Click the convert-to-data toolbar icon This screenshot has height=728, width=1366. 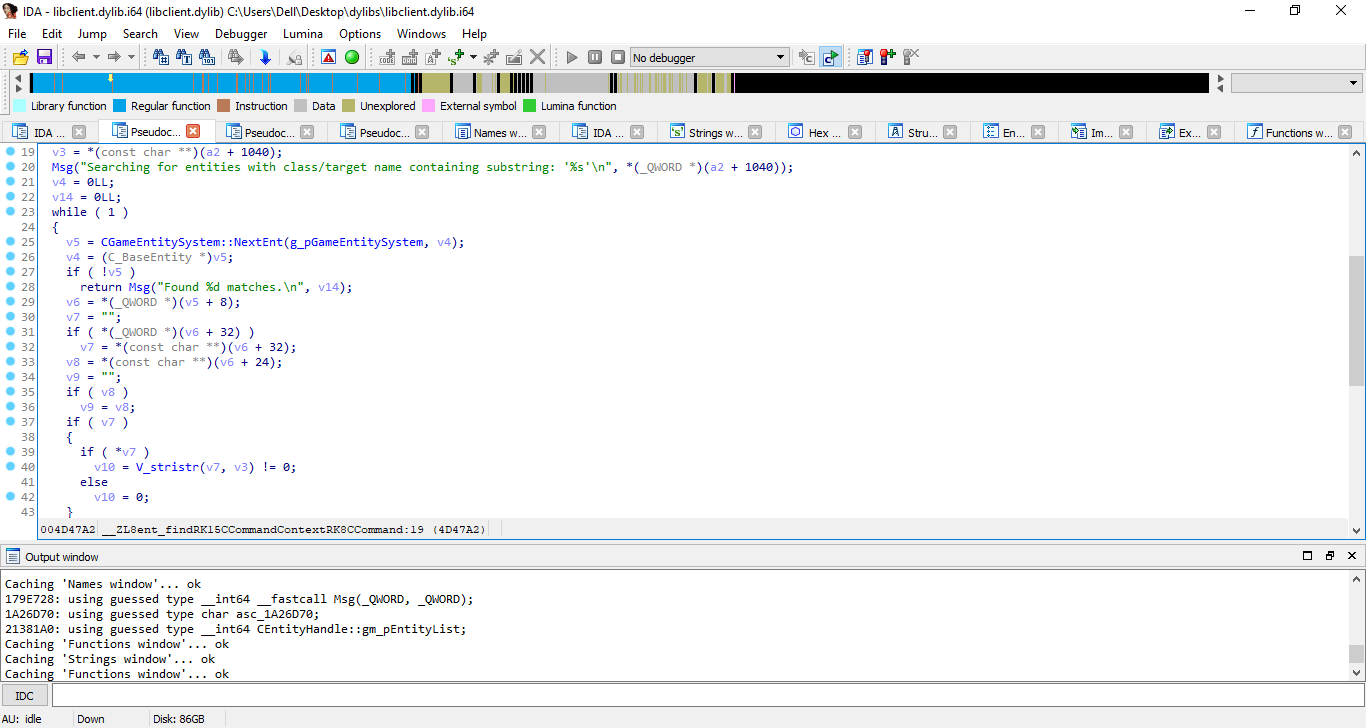(x=410, y=57)
